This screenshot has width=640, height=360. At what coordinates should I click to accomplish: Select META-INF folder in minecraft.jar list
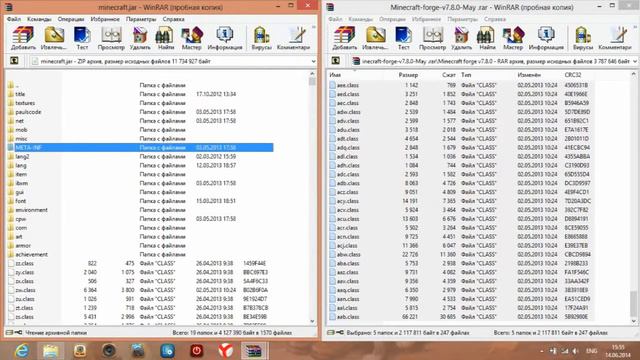pyautogui.click(x=140, y=147)
